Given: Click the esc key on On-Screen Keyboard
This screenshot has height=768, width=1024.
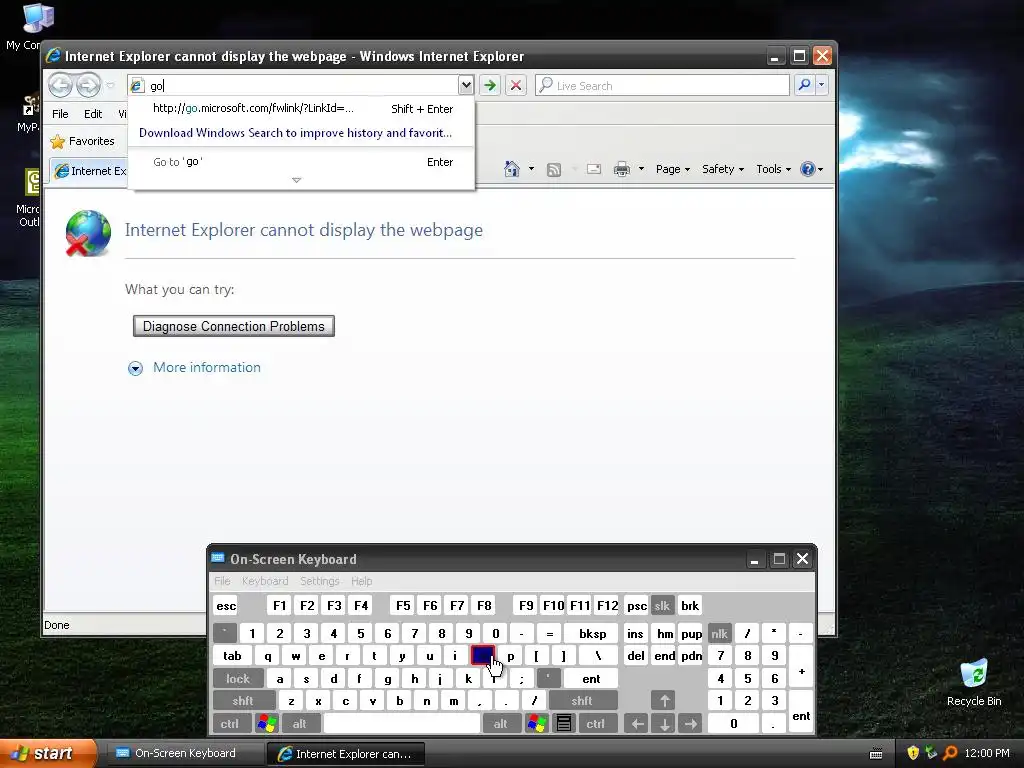Looking at the screenshot, I should pyautogui.click(x=226, y=606).
